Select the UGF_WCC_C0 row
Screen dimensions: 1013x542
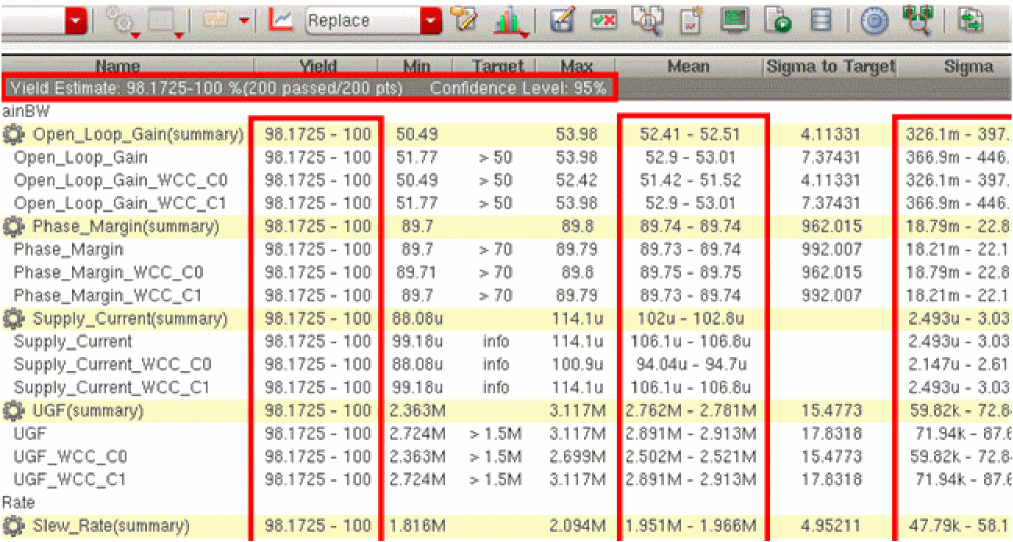coord(506,457)
